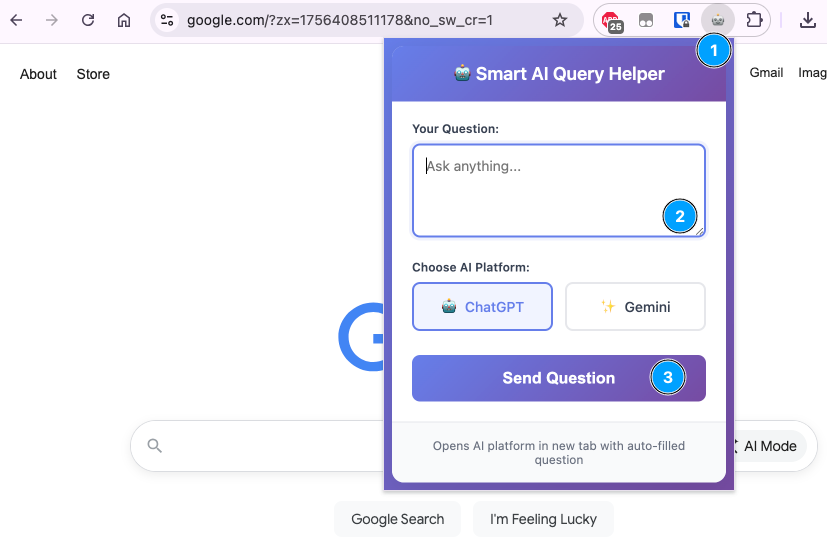Click the robot AI helper extension icon
Screen dimensions: 827x548
pyautogui.click(x=716, y=20)
